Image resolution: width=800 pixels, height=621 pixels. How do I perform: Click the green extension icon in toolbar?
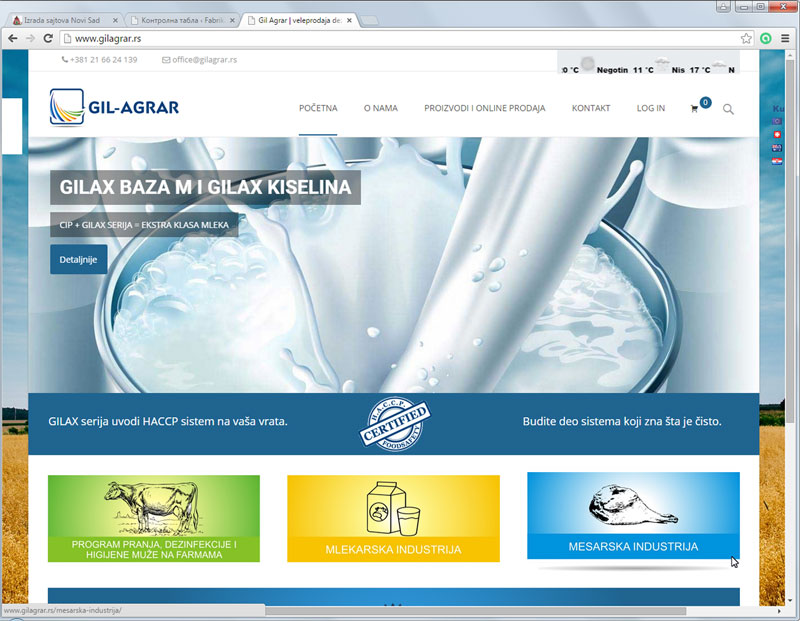tap(766, 38)
